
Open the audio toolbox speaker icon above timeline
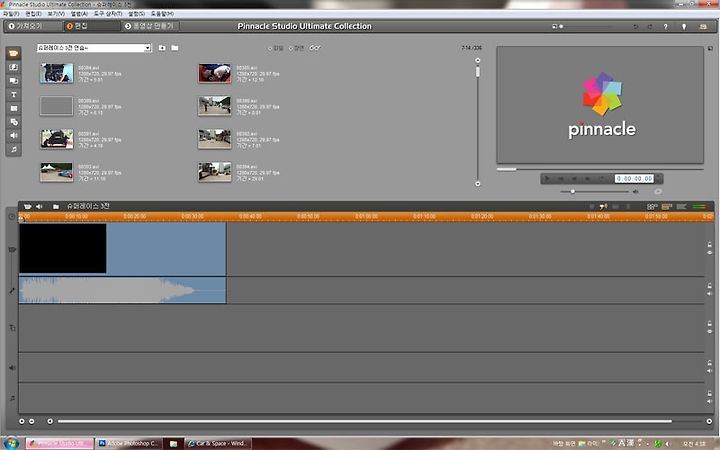39,207
